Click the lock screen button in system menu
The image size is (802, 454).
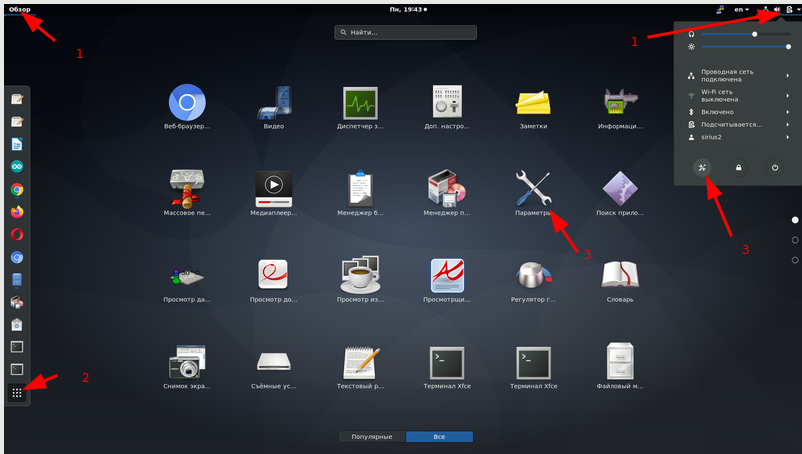739,168
